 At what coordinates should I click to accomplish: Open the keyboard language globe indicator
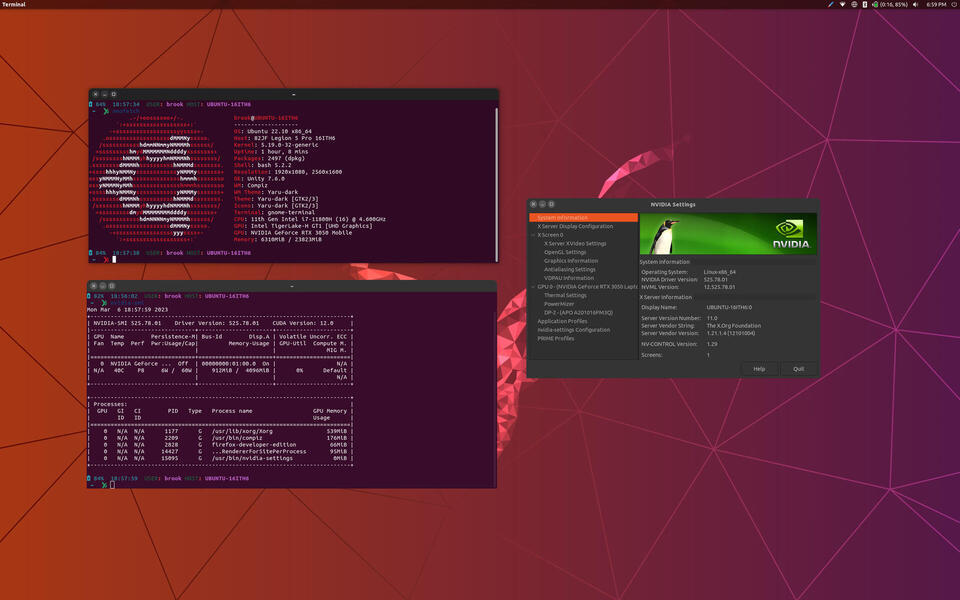[854, 4]
